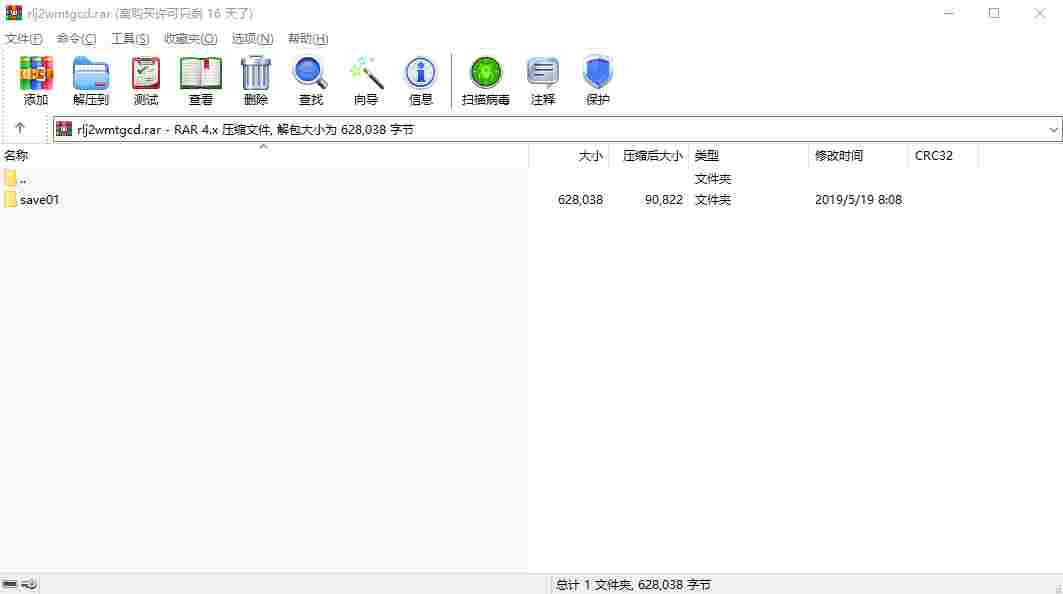Click the parent '..' folder icon
Viewport: 1063px width, 594px height.
coord(10,178)
